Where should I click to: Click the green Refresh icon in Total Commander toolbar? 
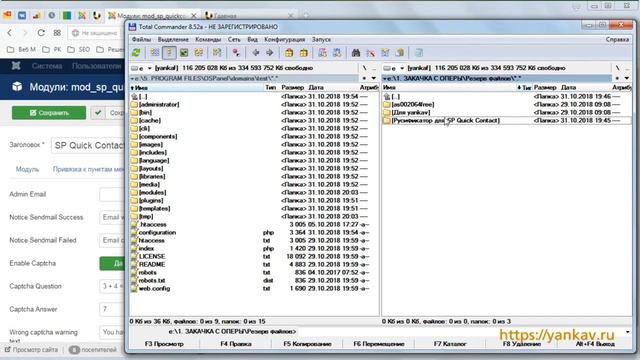[136, 53]
